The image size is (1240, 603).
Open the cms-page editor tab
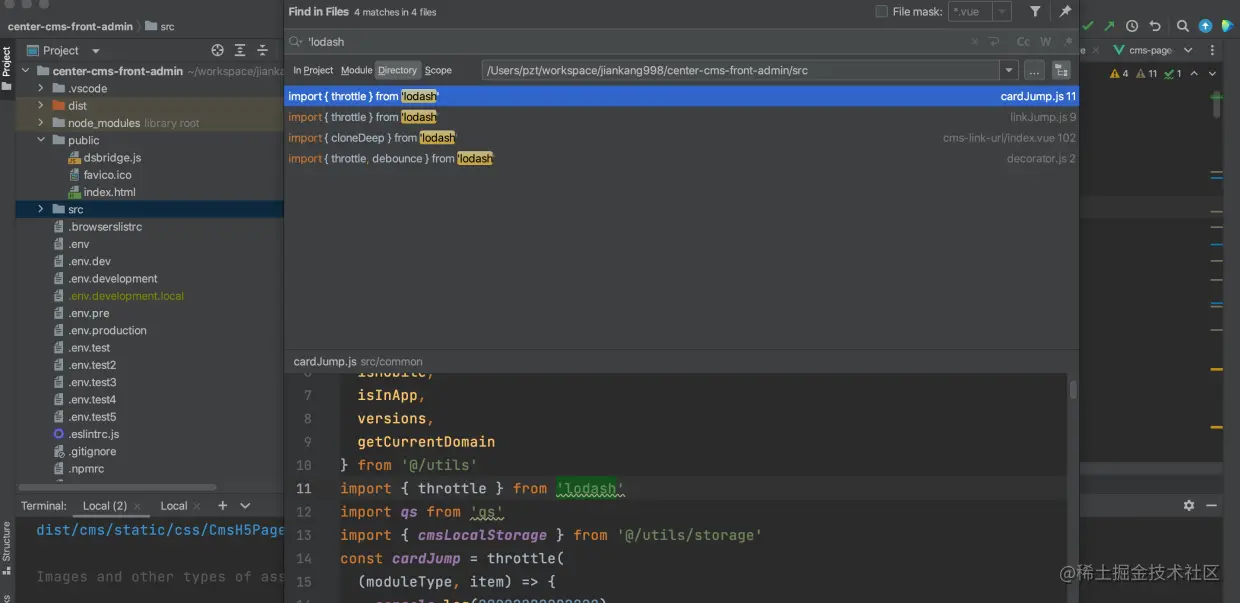click(x=1141, y=50)
